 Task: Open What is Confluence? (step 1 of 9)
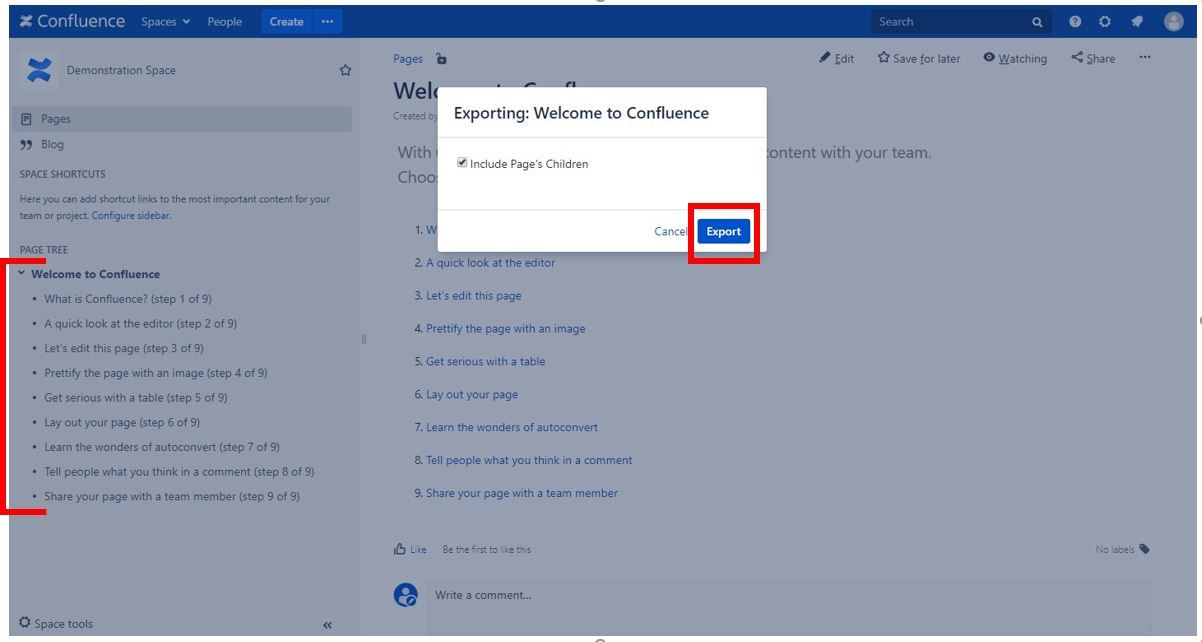tap(128, 299)
